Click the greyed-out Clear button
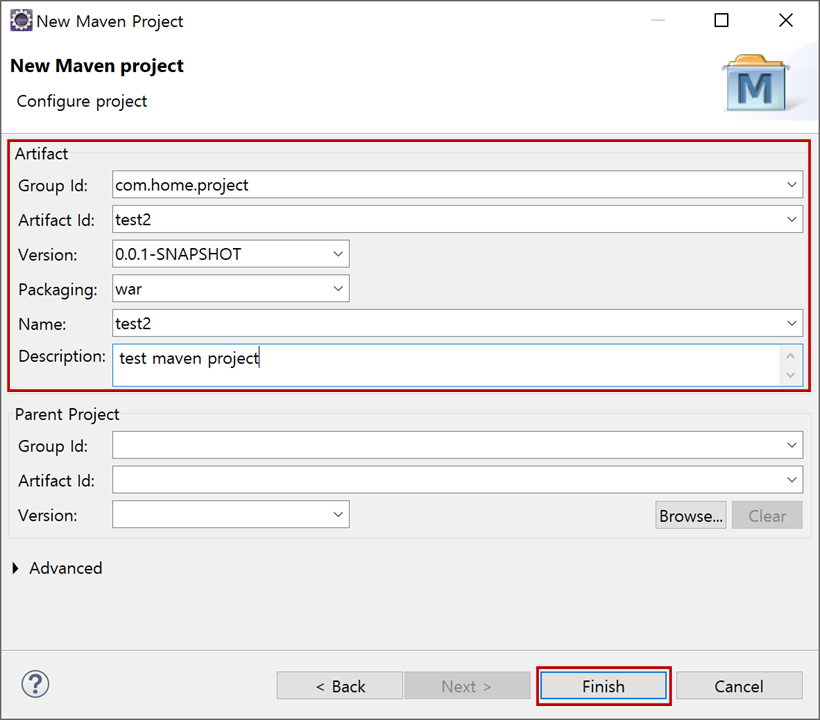The width and height of the screenshot is (820, 720). (x=767, y=516)
